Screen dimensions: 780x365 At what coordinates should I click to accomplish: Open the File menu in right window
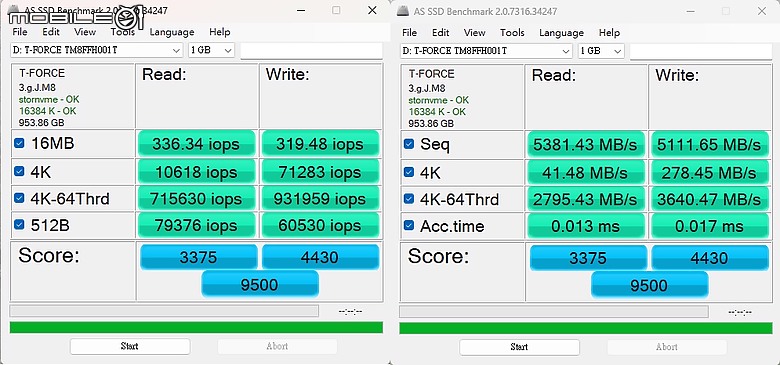point(409,33)
